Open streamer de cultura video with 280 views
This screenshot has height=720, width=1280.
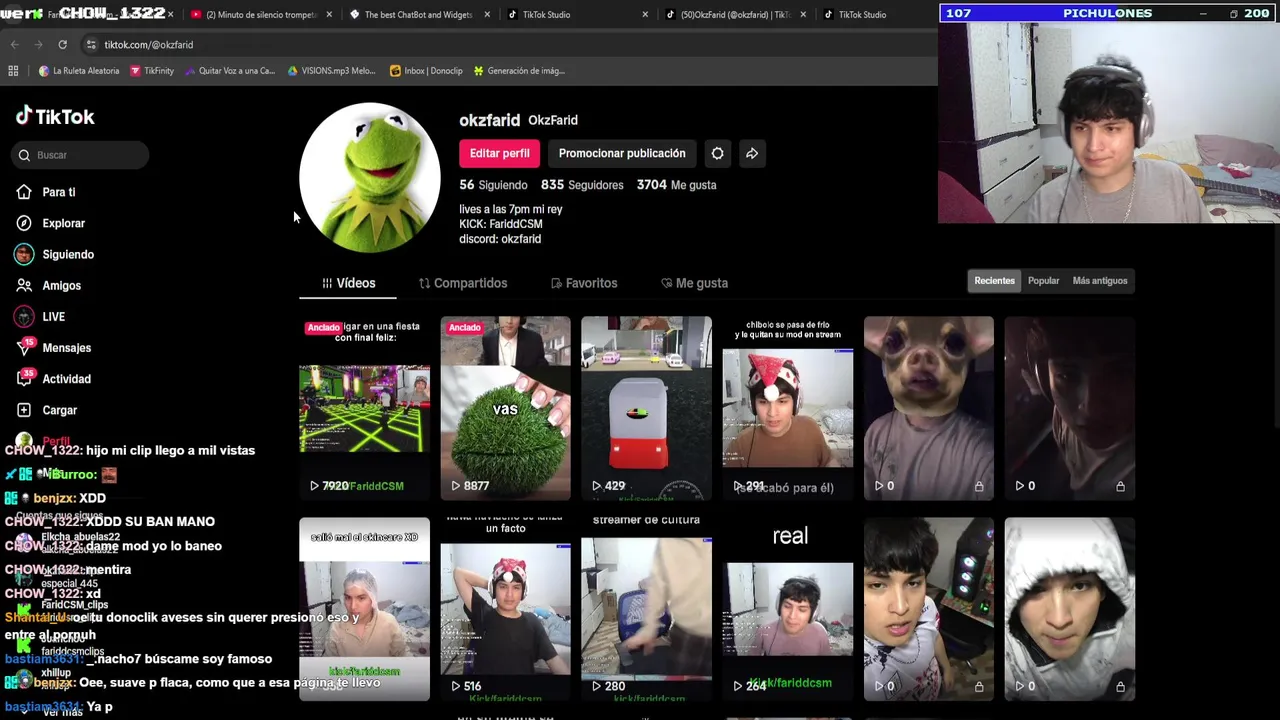click(x=646, y=608)
